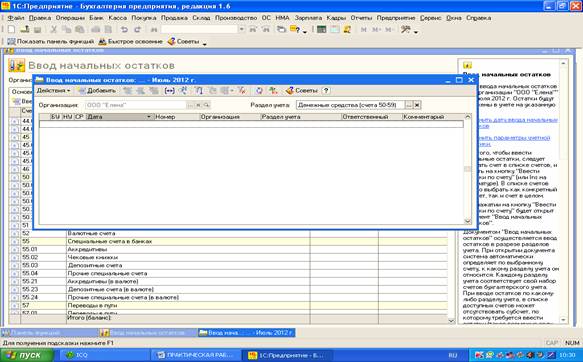The height and width of the screenshot is (362, 583).
Task: Open the Действия dropdown in the dialog
Action: 53,91
